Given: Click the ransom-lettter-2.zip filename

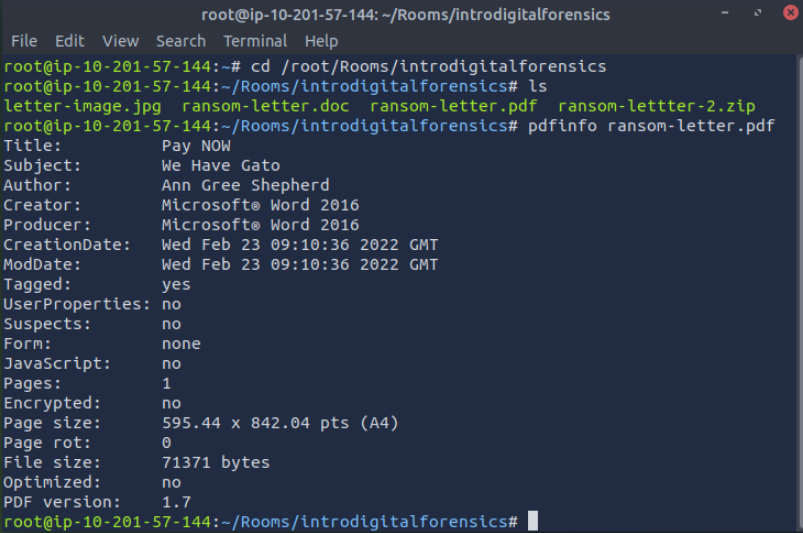Looking at the screenshot, I should pyautogui.click(x=656, y=106).
